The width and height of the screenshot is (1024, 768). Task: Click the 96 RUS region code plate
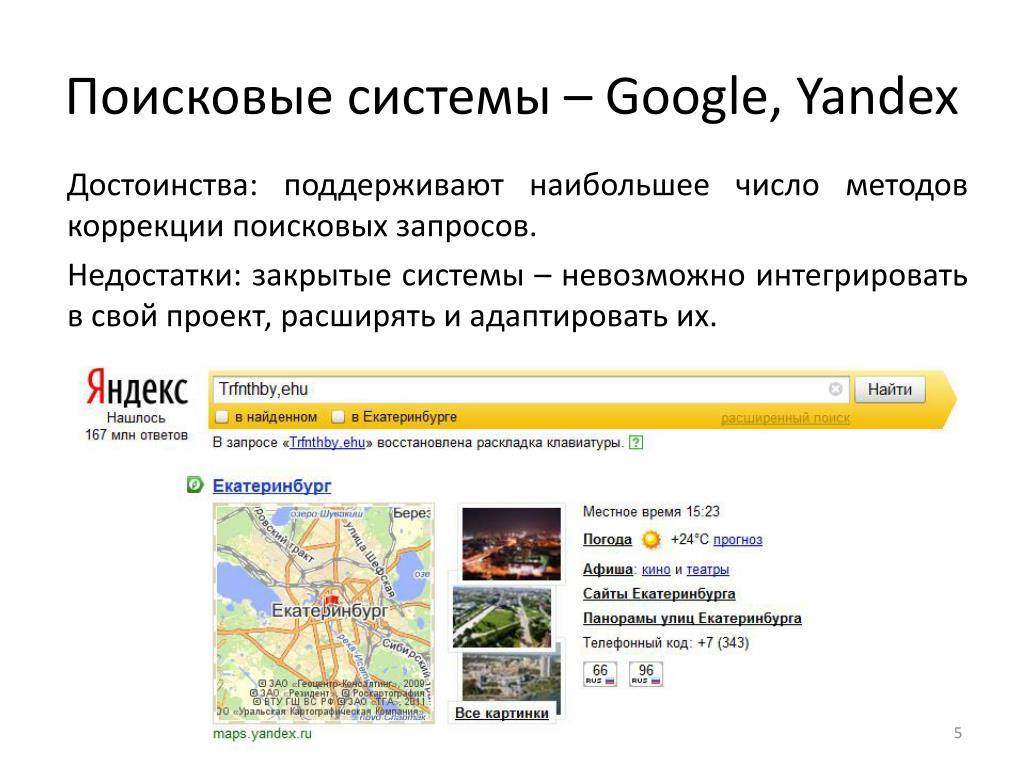coord(645,673)
